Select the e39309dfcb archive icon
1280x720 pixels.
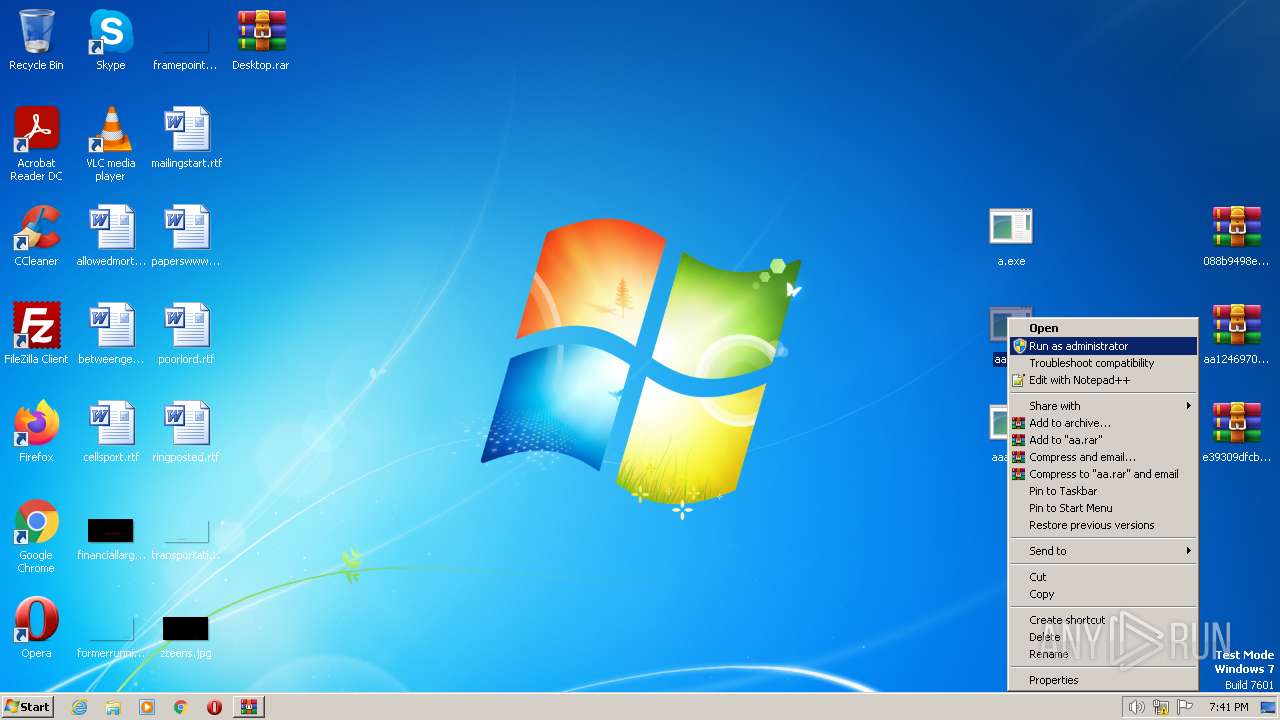[x=1236, y=432]
